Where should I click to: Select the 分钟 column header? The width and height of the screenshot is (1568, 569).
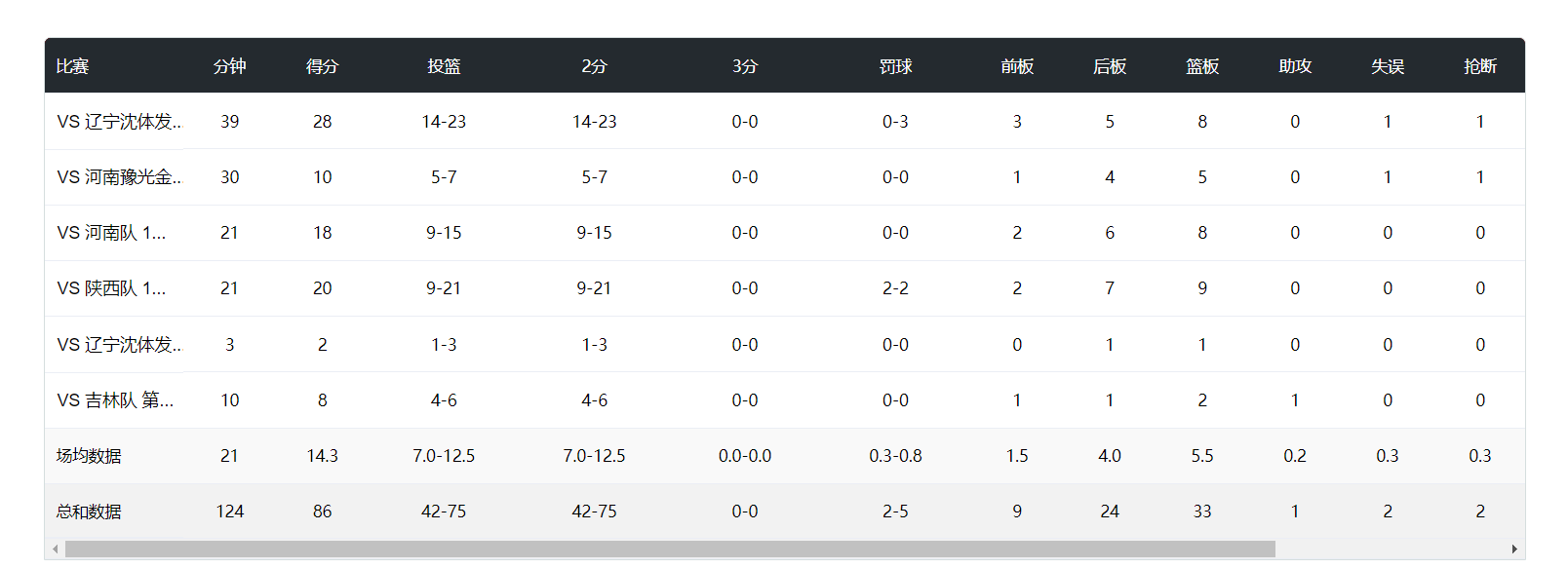point(229,66)
